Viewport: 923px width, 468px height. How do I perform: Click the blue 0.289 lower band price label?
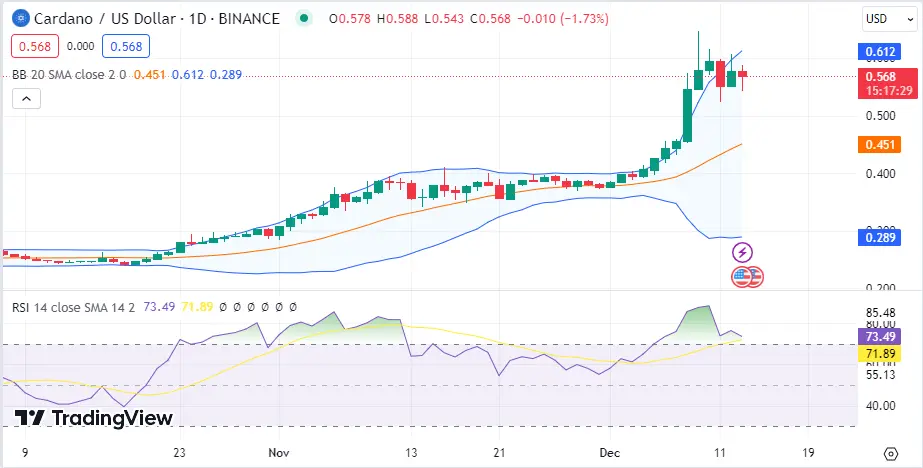(x=880, y=238)
